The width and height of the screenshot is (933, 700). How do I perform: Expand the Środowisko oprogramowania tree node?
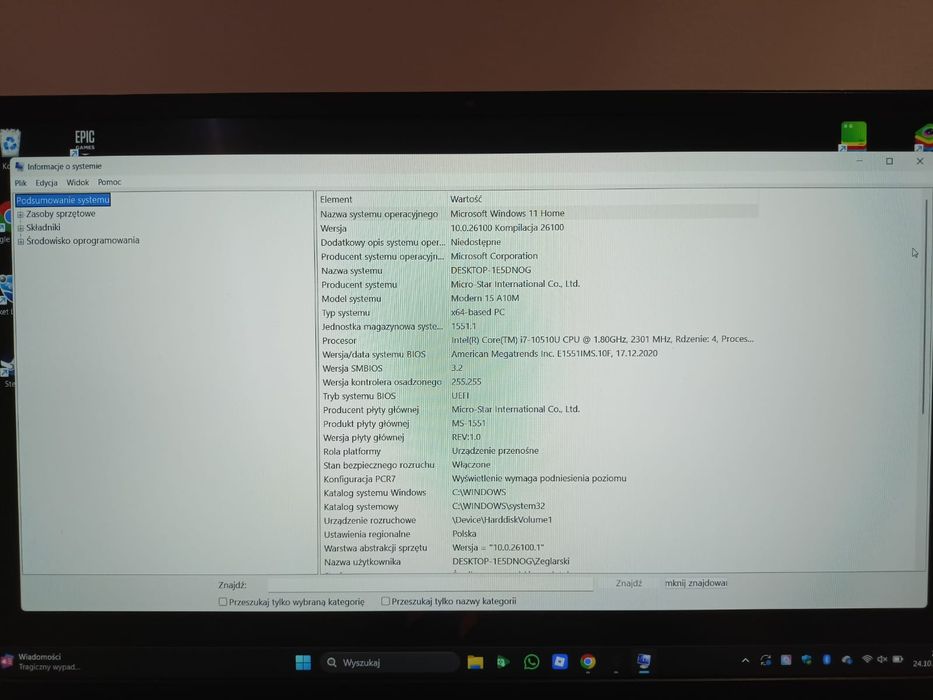tap(20, 242)
